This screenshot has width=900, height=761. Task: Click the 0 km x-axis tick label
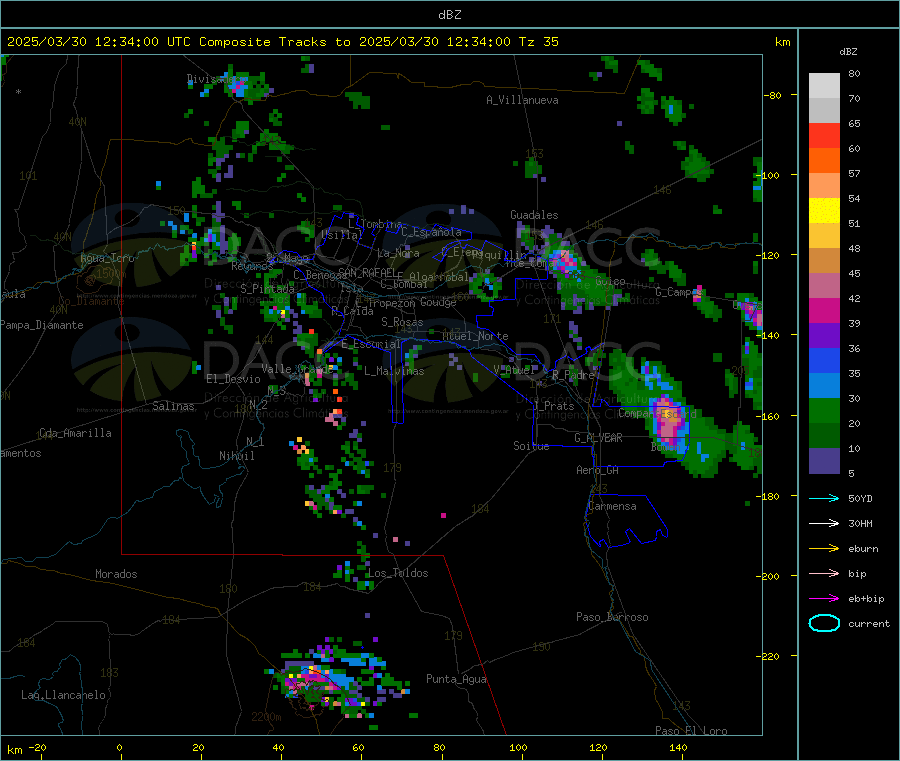click(x=119, y=747)
